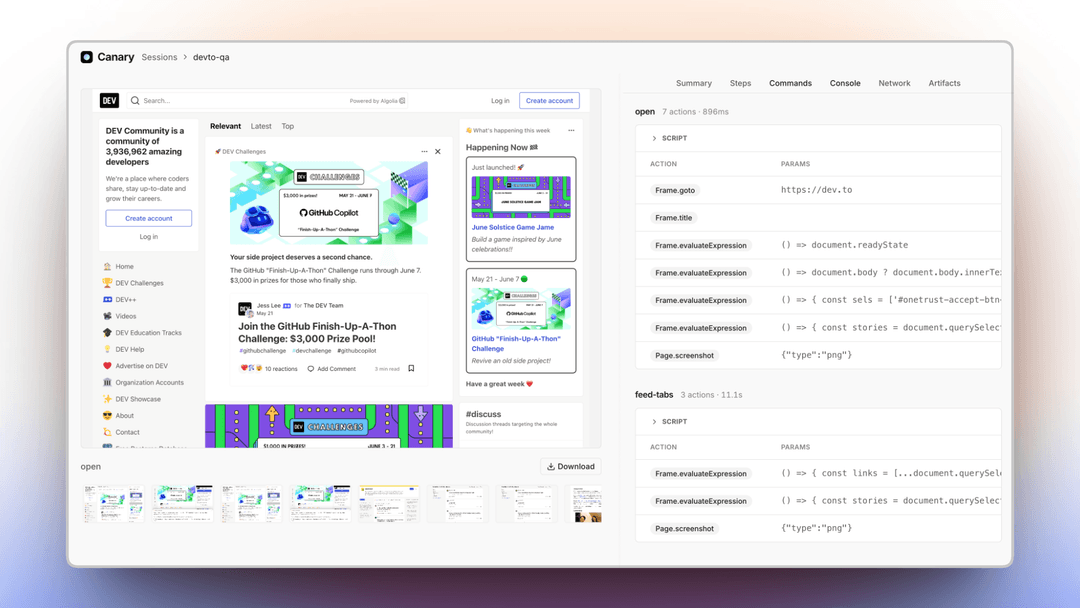Click the Canary logo icon
The width and height of the screenshot is (1080, 608).
(x=86, y=57)
